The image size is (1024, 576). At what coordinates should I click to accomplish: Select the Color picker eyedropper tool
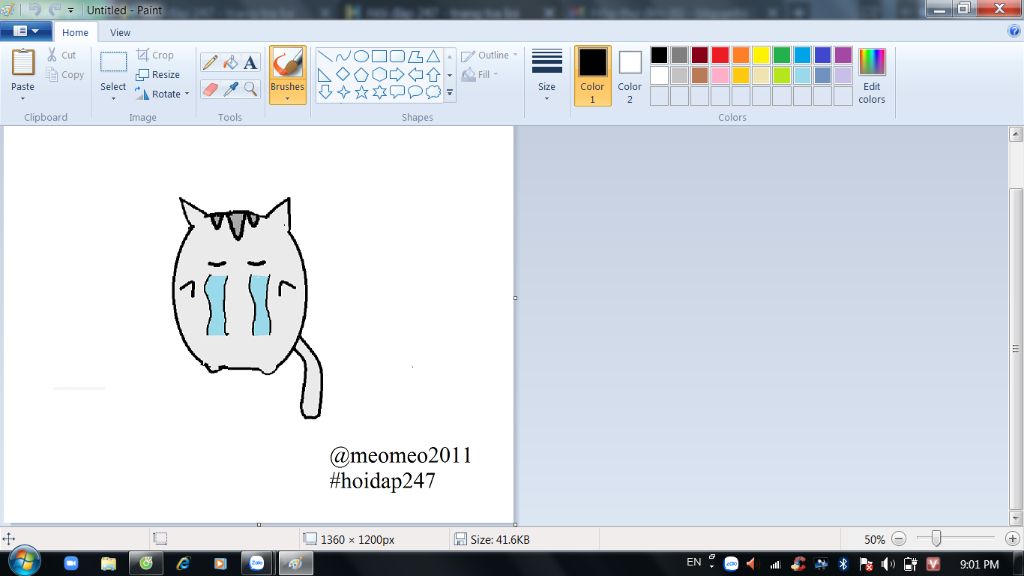[x=230, y=89]
